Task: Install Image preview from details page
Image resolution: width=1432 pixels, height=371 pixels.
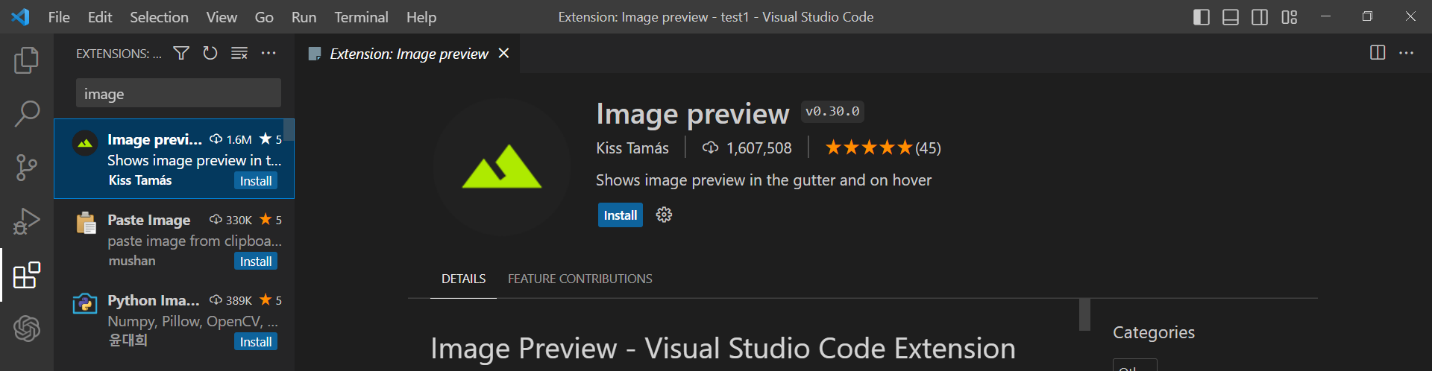Action: point(621,215)
